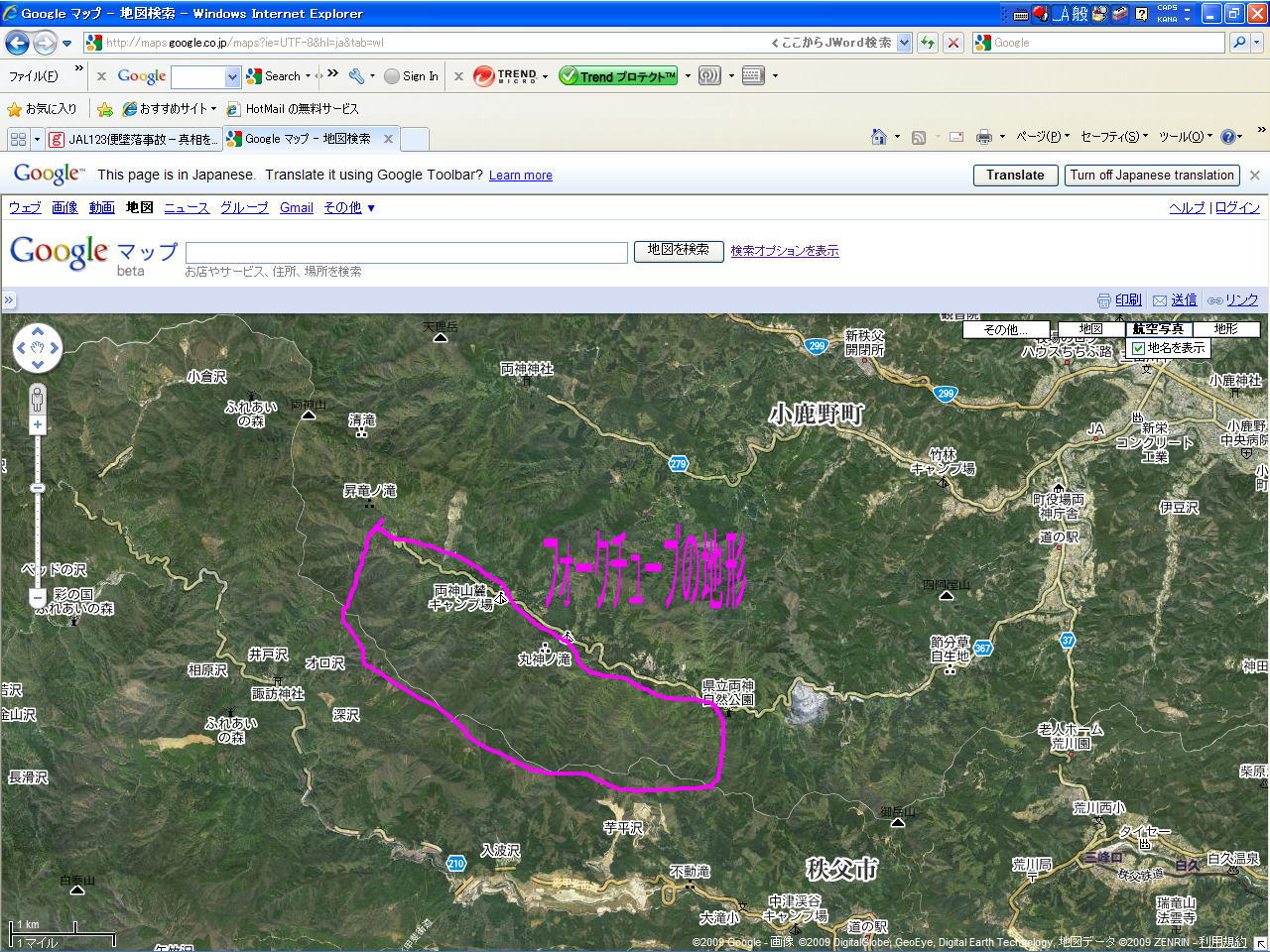Stop page loading with the red X icon
This screenshot has height=952, width=1270.
click(x=953, y=43)
